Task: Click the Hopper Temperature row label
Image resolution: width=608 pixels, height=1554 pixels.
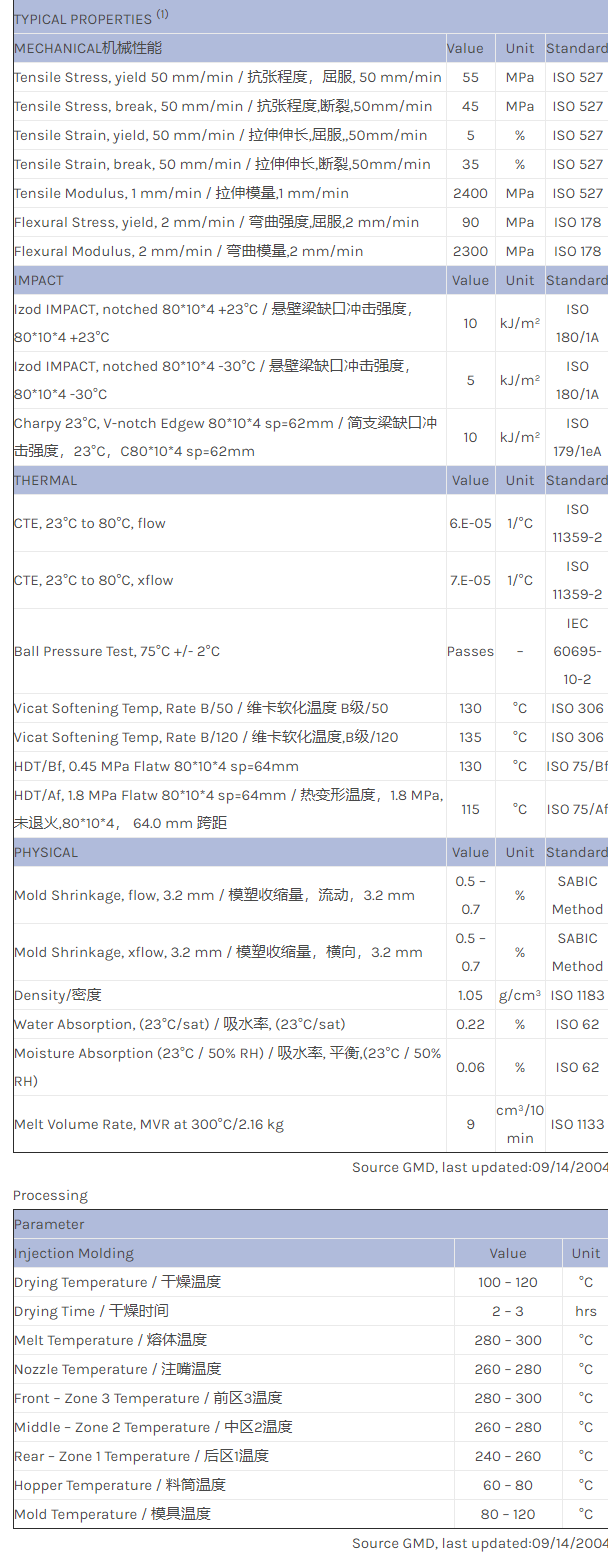Action: tap(120, 1485)
